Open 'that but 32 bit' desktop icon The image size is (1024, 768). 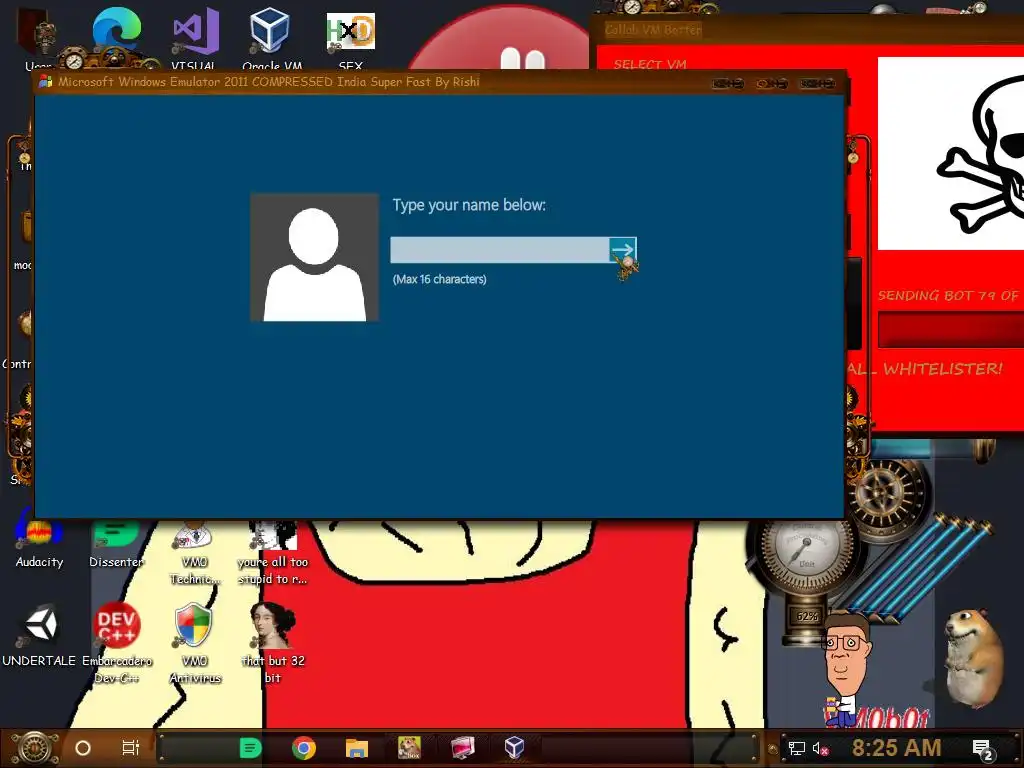click(273, 643)
